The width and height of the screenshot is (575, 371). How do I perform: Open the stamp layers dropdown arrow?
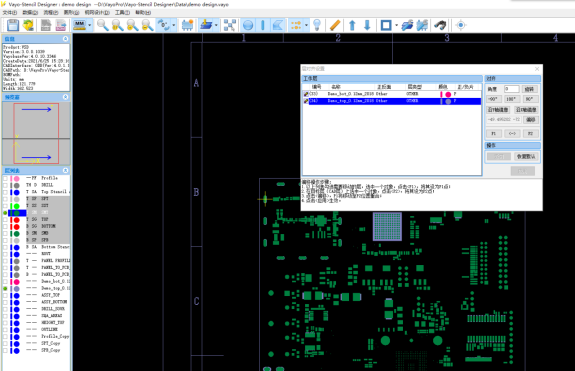[x=216, y=25]
